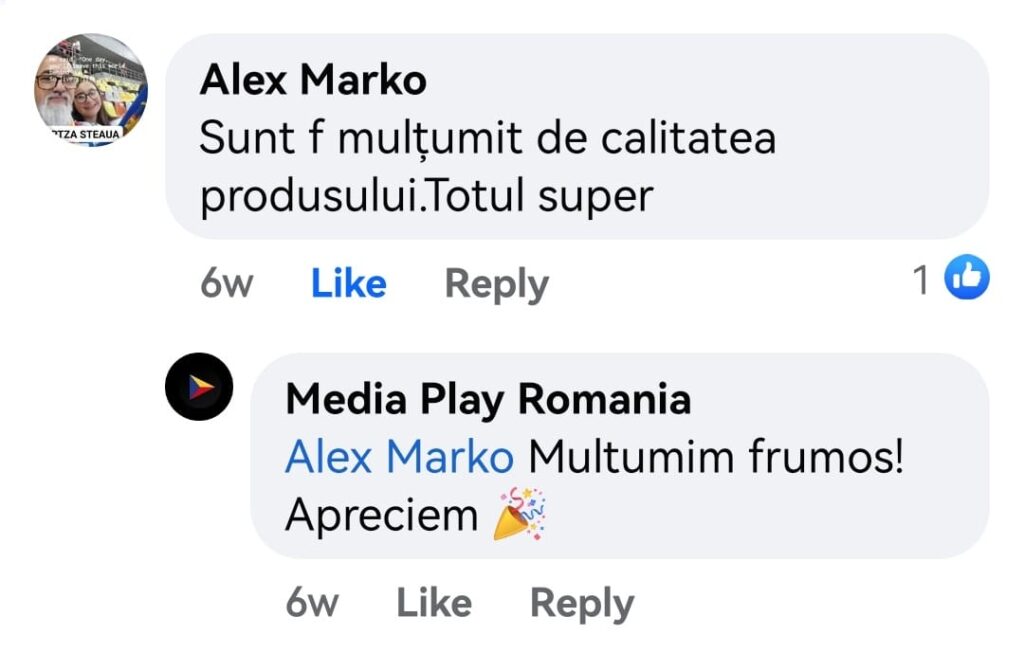Like the Media Play Romania reply

tap(434, 603)
